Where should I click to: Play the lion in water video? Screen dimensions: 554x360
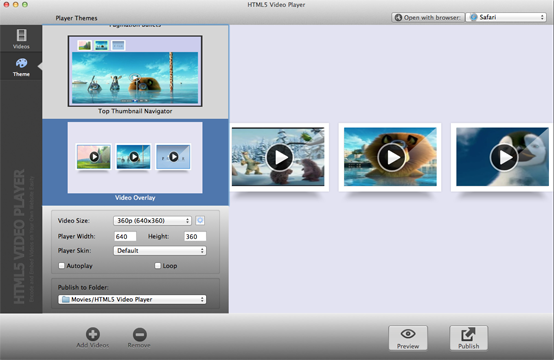tap(391, 157)
